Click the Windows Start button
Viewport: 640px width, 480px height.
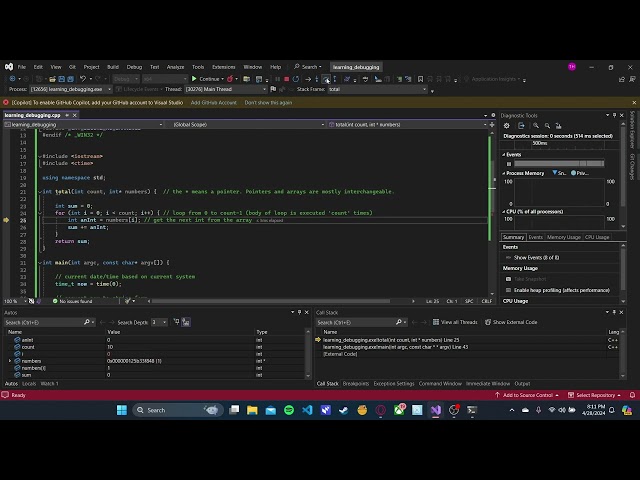point(122,410)
